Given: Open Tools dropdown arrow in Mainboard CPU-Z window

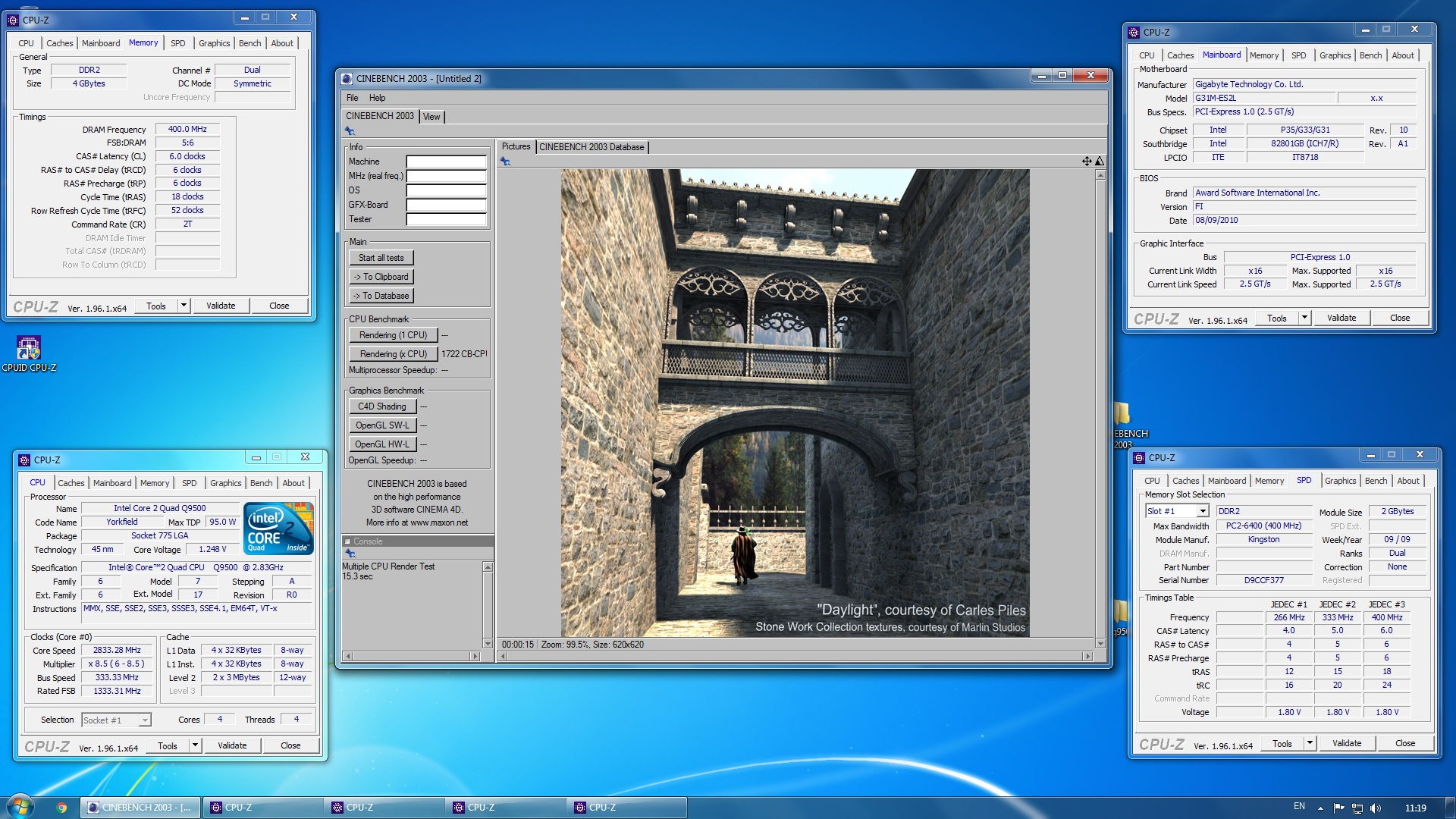Looking at the screenshot, I should coord(1304,318).
